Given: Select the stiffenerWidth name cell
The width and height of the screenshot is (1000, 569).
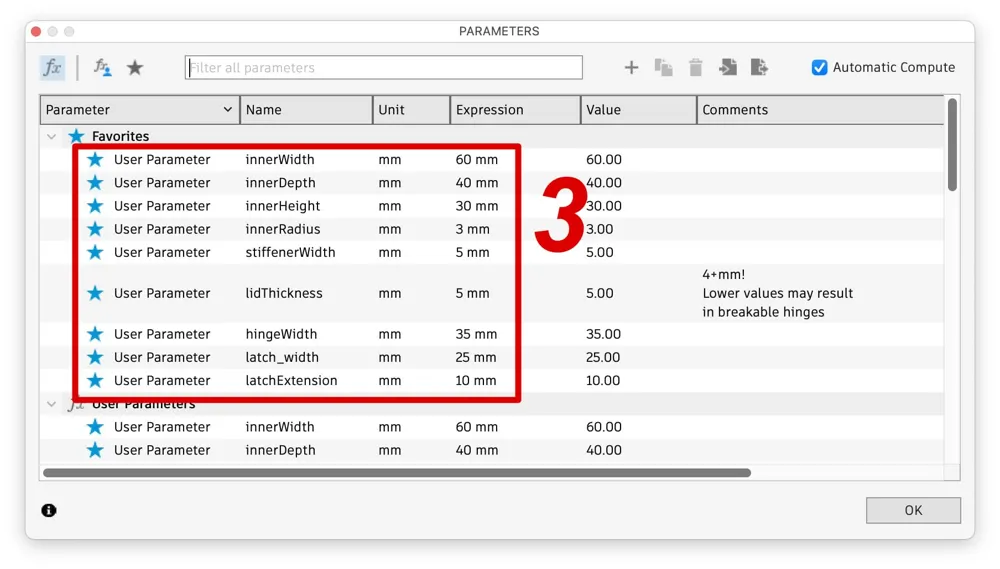Looking at the screenshot, I should (x=290, y=253).
